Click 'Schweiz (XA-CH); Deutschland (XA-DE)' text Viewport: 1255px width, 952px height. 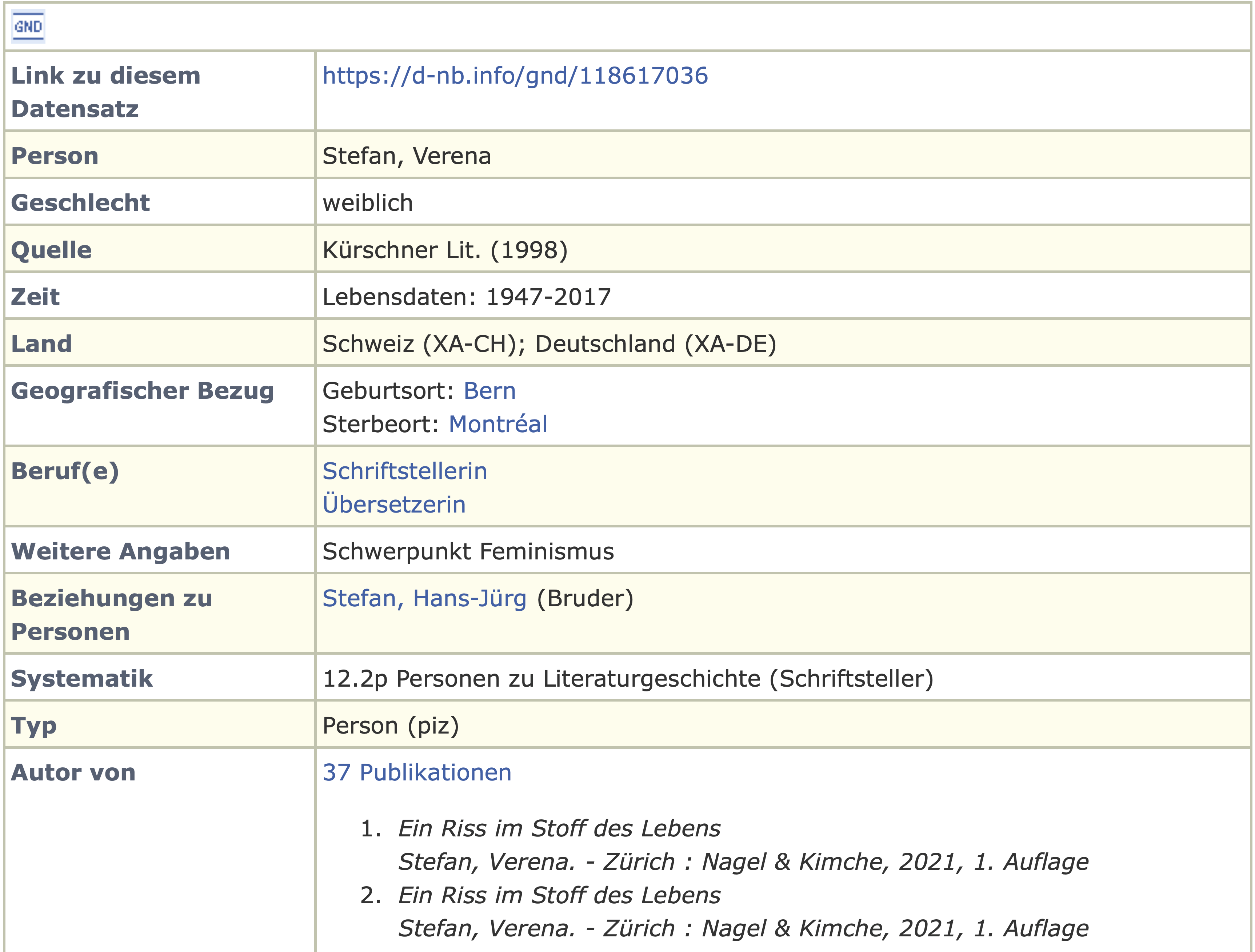pyautogui.click(x=549, y=344)
